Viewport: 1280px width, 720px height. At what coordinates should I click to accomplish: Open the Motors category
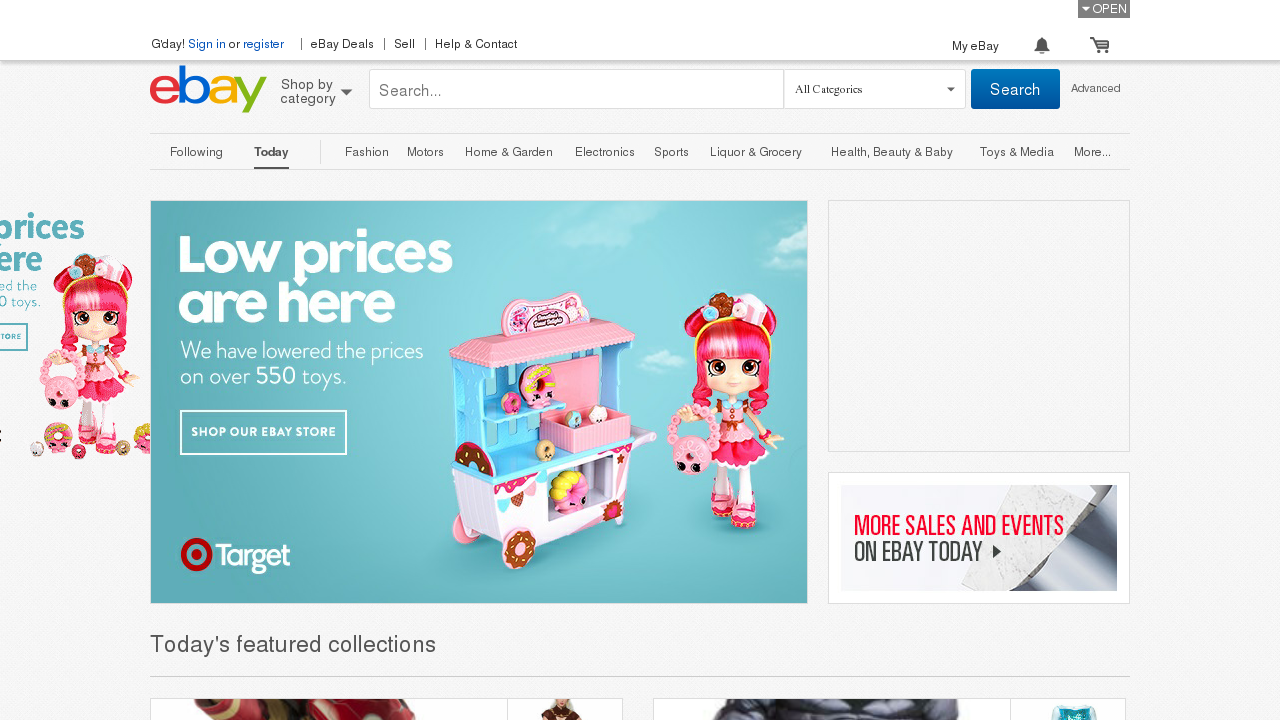(x=425, y=152)
